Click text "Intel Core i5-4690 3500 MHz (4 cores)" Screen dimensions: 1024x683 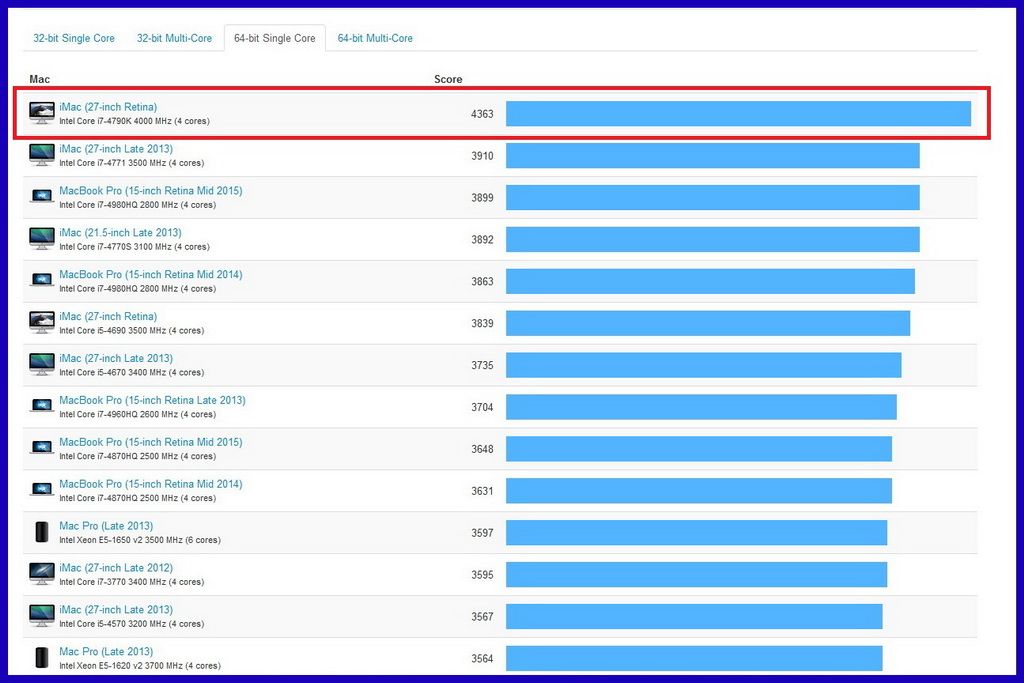(131, 330)
